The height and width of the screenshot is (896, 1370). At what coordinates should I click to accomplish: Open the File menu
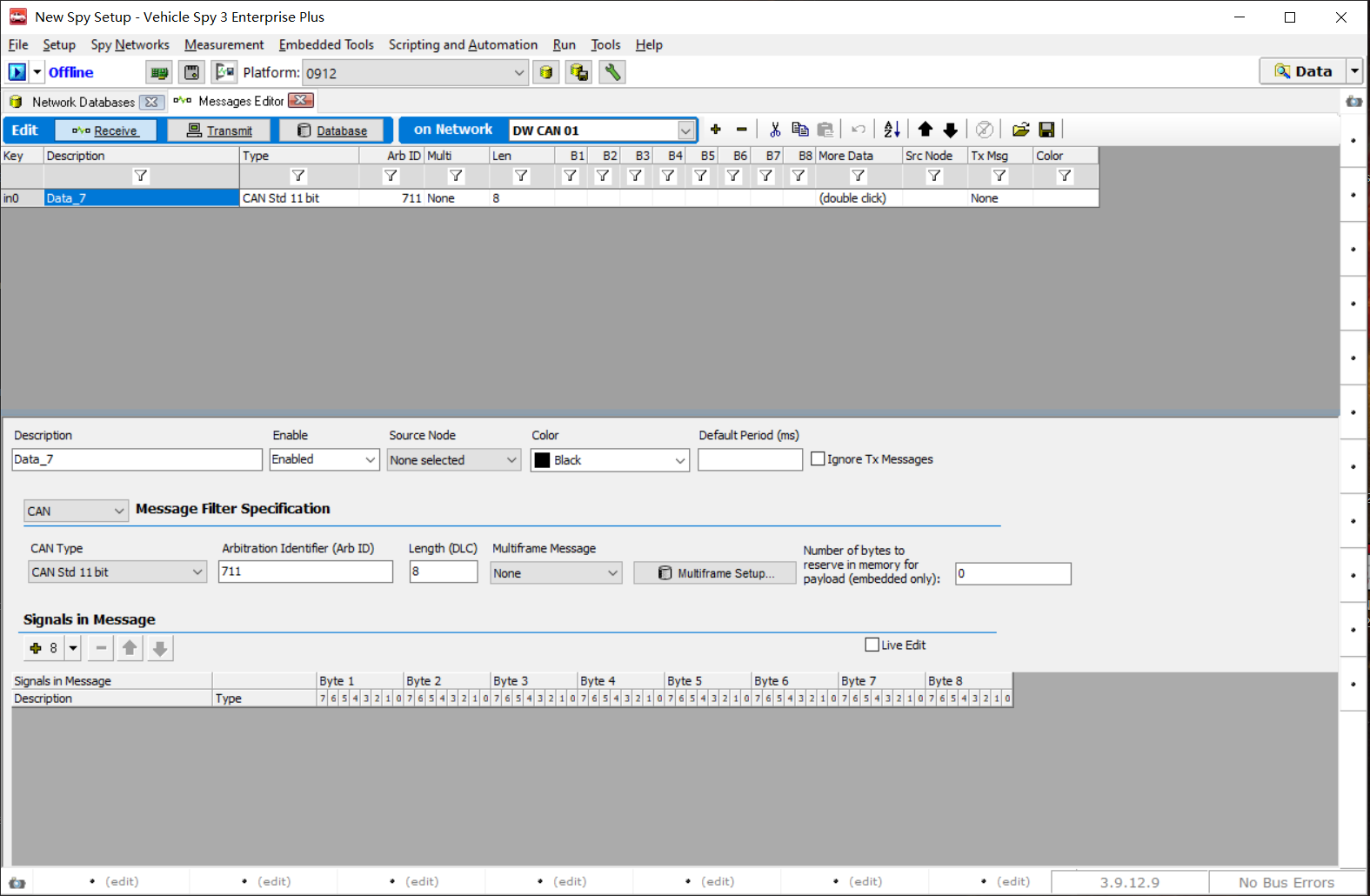(x=18, y=44)
